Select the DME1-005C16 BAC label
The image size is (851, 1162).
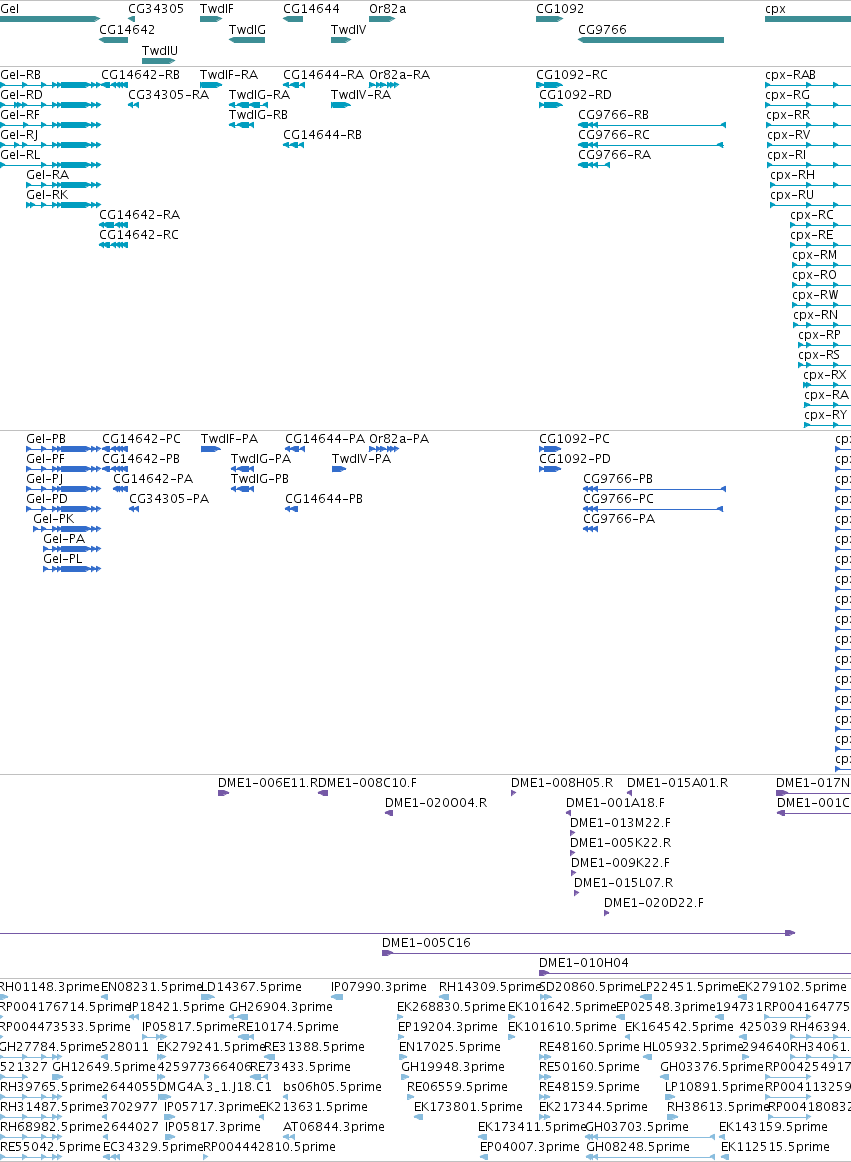tap(426, 943)
